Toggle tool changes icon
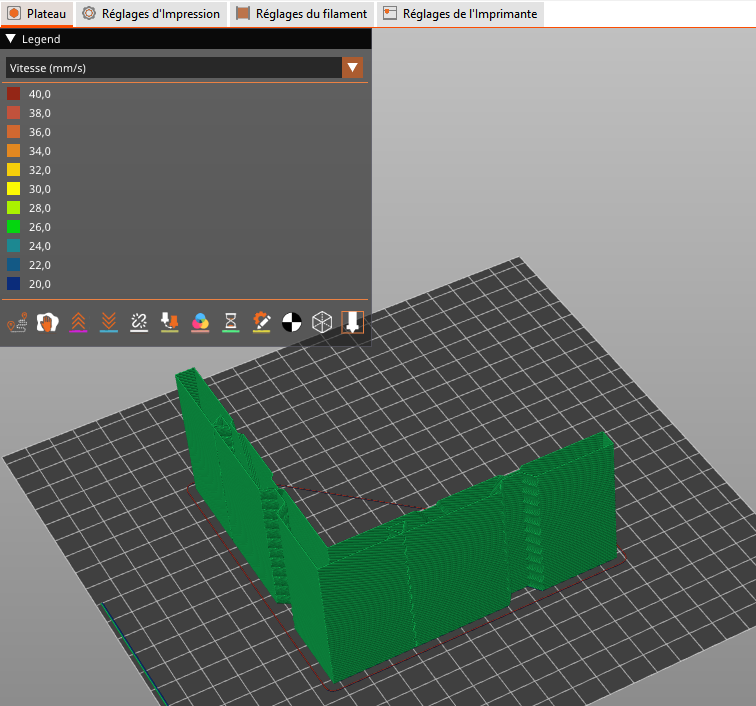Screen dimensions: 756x706 (x=169, y=322)
